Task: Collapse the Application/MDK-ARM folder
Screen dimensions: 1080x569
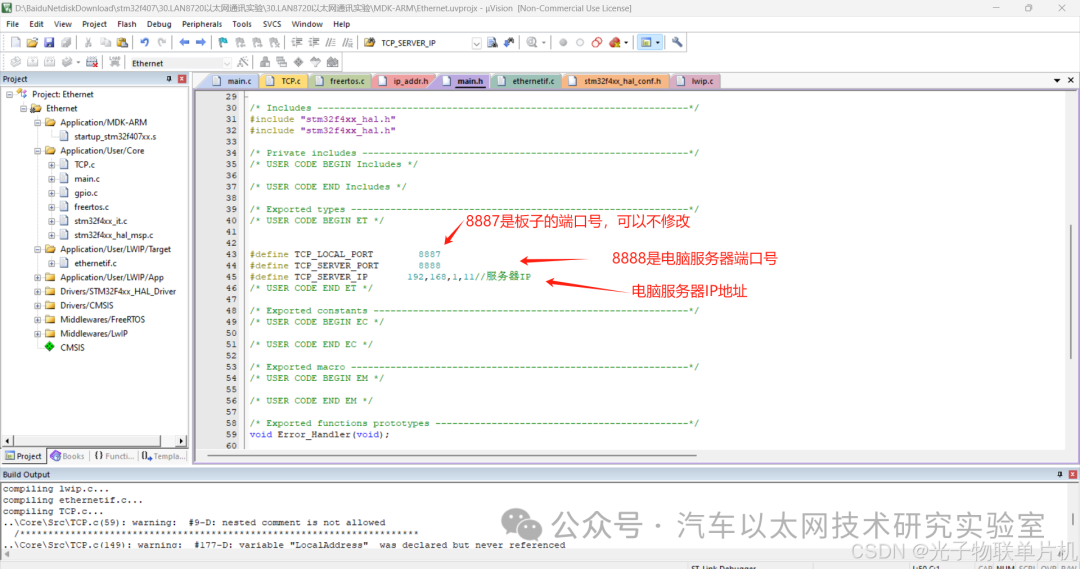Action: pos(38,122)
